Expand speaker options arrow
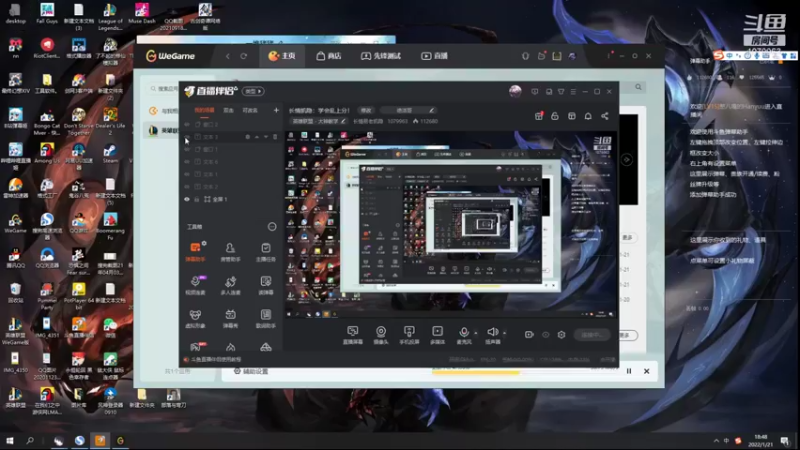 point(505,333)
